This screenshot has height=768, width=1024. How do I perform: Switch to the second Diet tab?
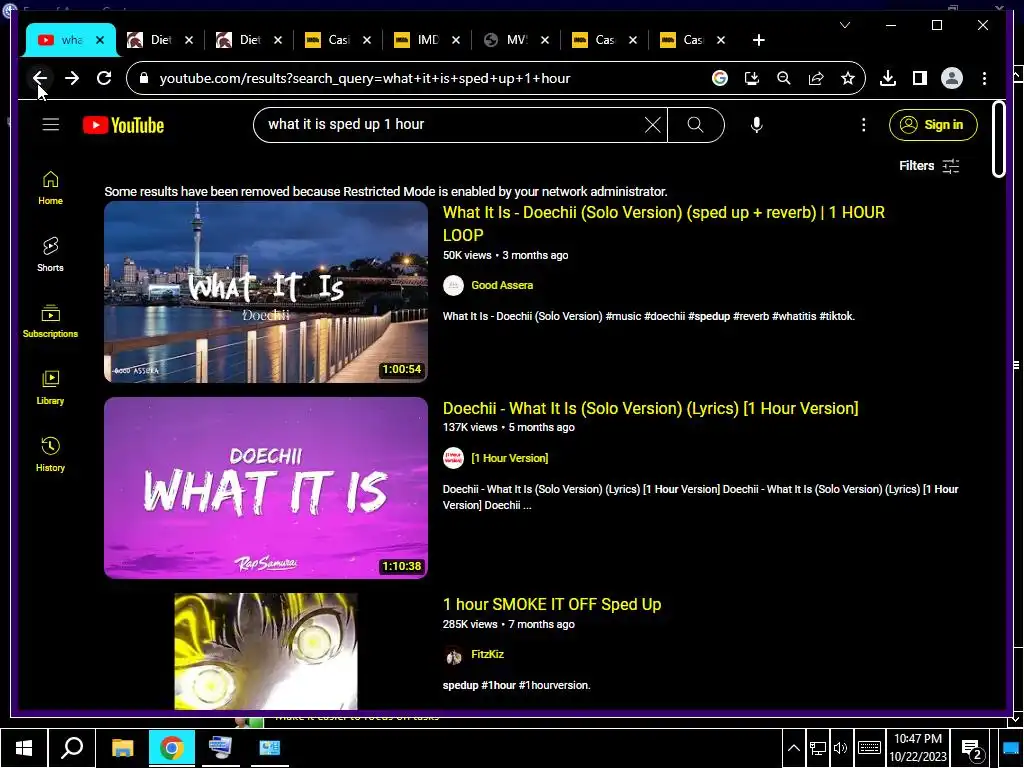click(249, 40)
